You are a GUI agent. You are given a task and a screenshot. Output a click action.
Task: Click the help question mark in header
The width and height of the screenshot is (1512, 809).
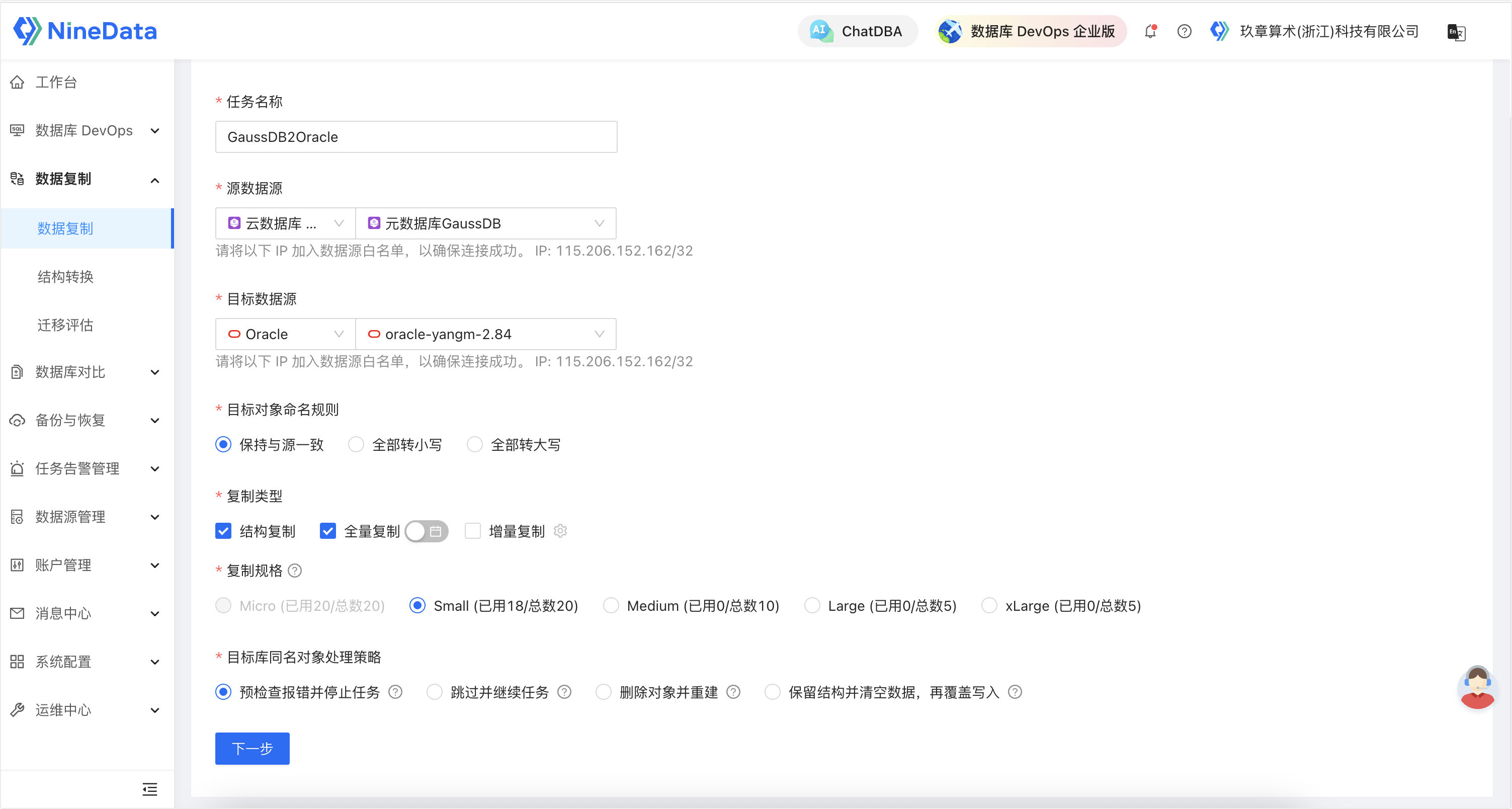(x=1185, y=31)
